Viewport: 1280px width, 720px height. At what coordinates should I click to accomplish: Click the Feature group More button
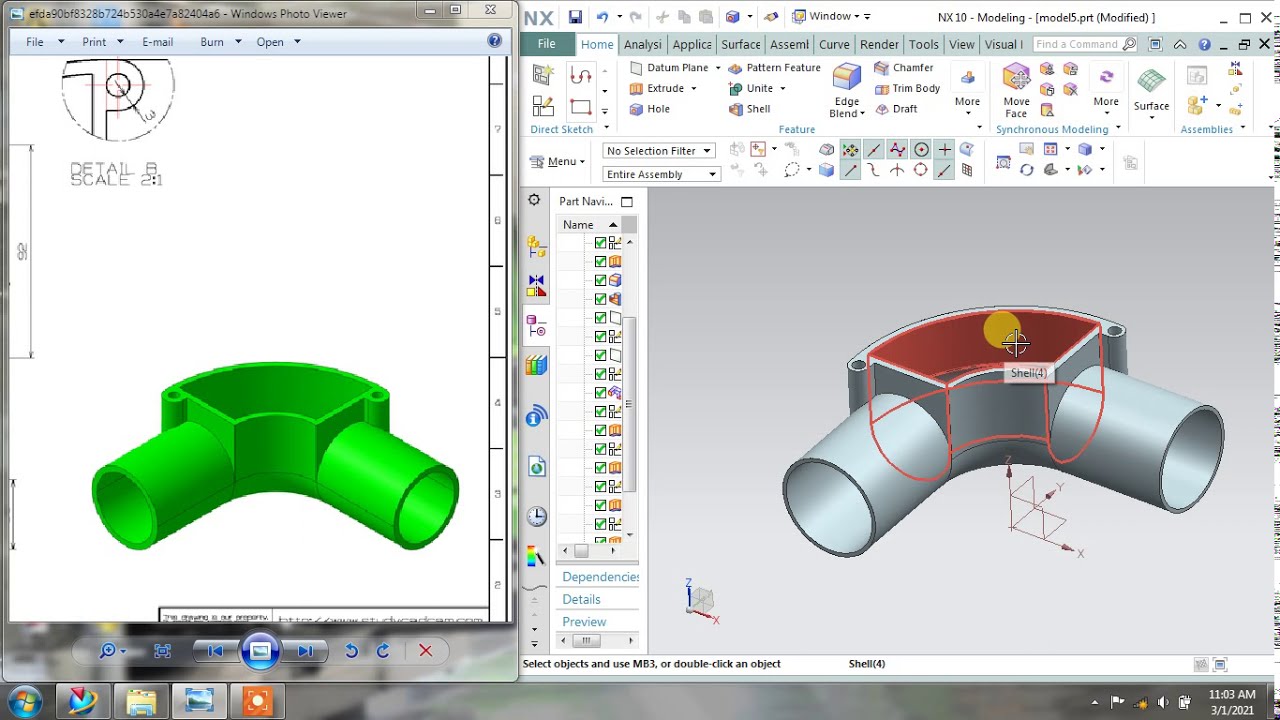[x=967, y=88]
